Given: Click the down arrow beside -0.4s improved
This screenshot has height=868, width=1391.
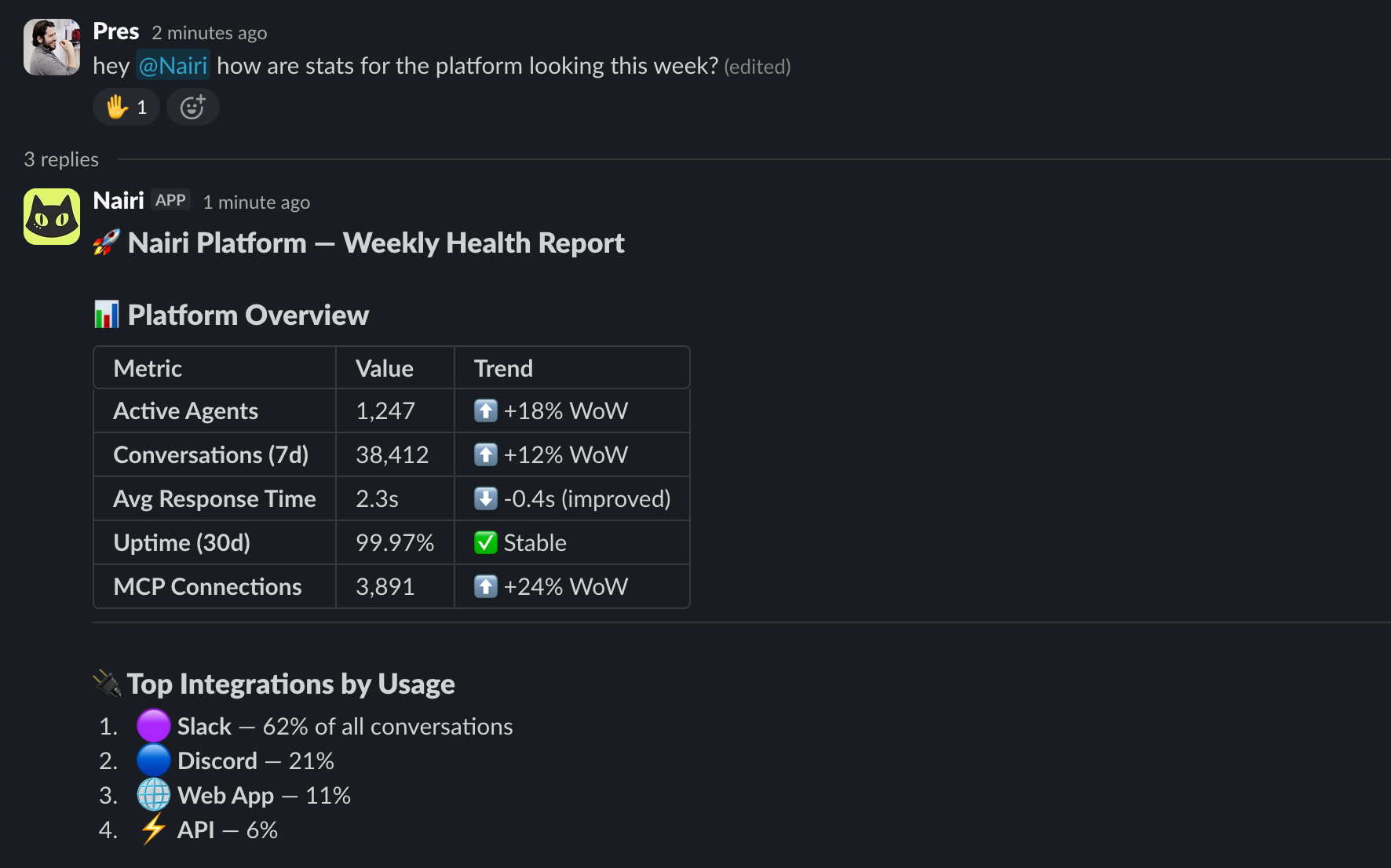Looking at the screenshot, I should pos(486,498).
